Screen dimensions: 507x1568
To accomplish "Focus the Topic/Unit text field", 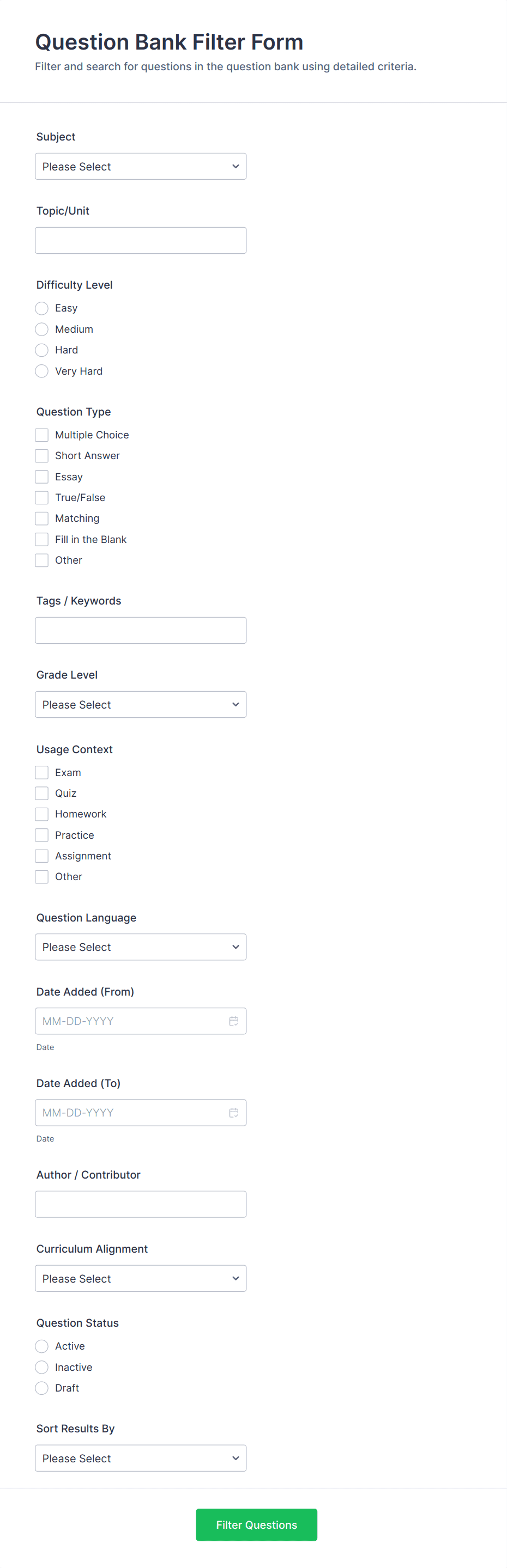I will (141, 240).
